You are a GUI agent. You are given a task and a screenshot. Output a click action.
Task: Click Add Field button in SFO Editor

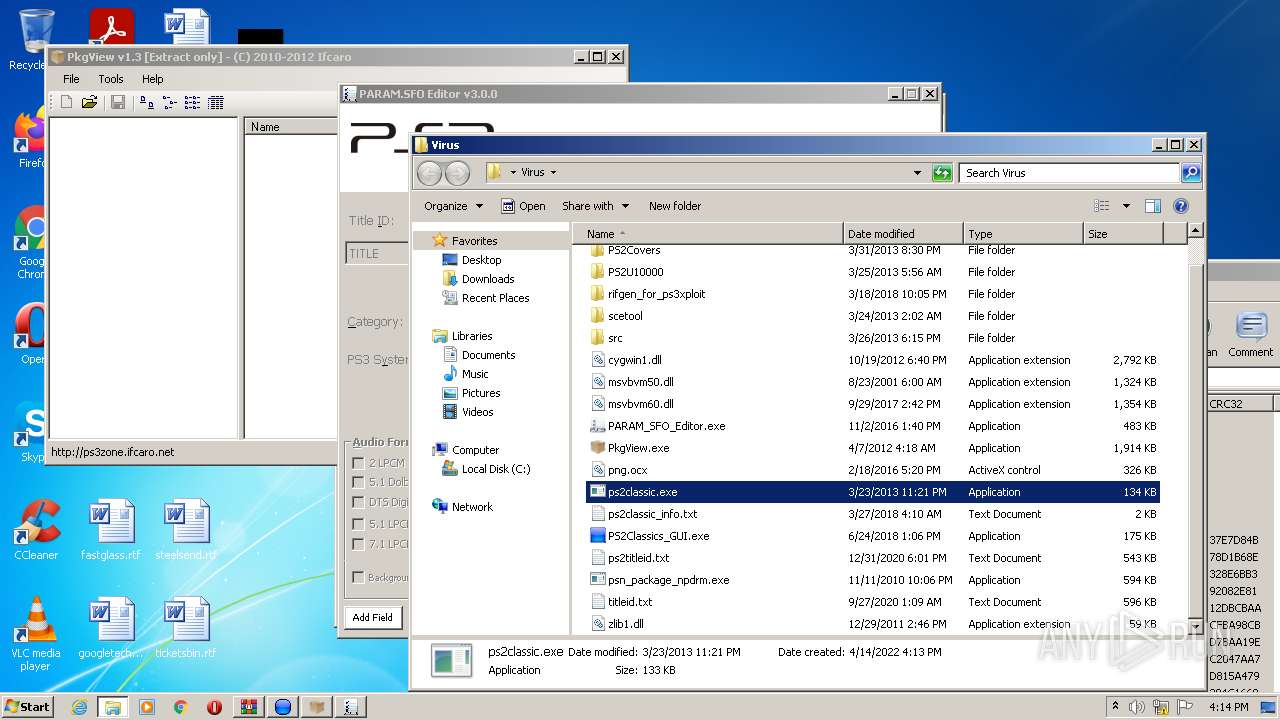click(x=372, y=618)
